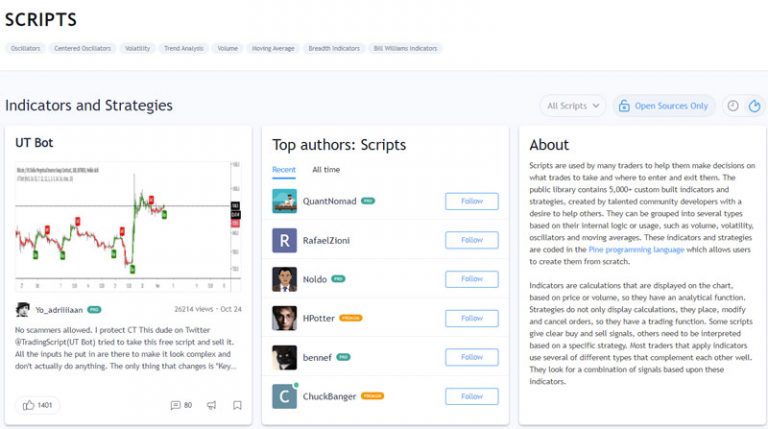This screenshot has height=429, width=768.
Task: Open Noldo's avatar picture
Action: coord(285,279)
